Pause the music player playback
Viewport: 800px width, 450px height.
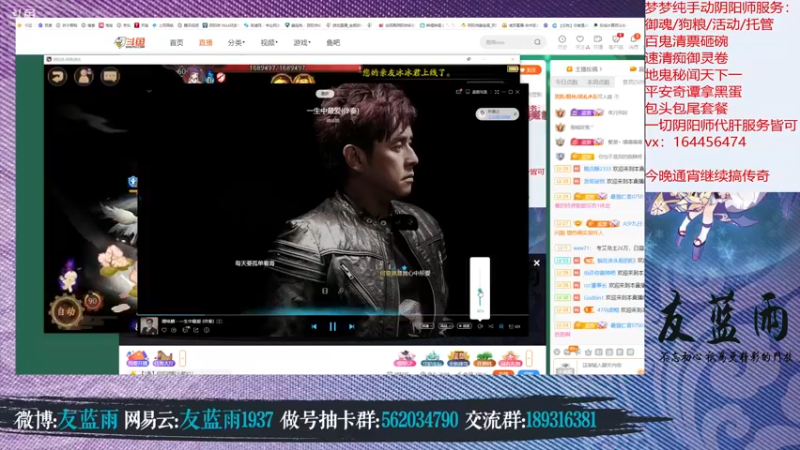click(x=333, y=327)
